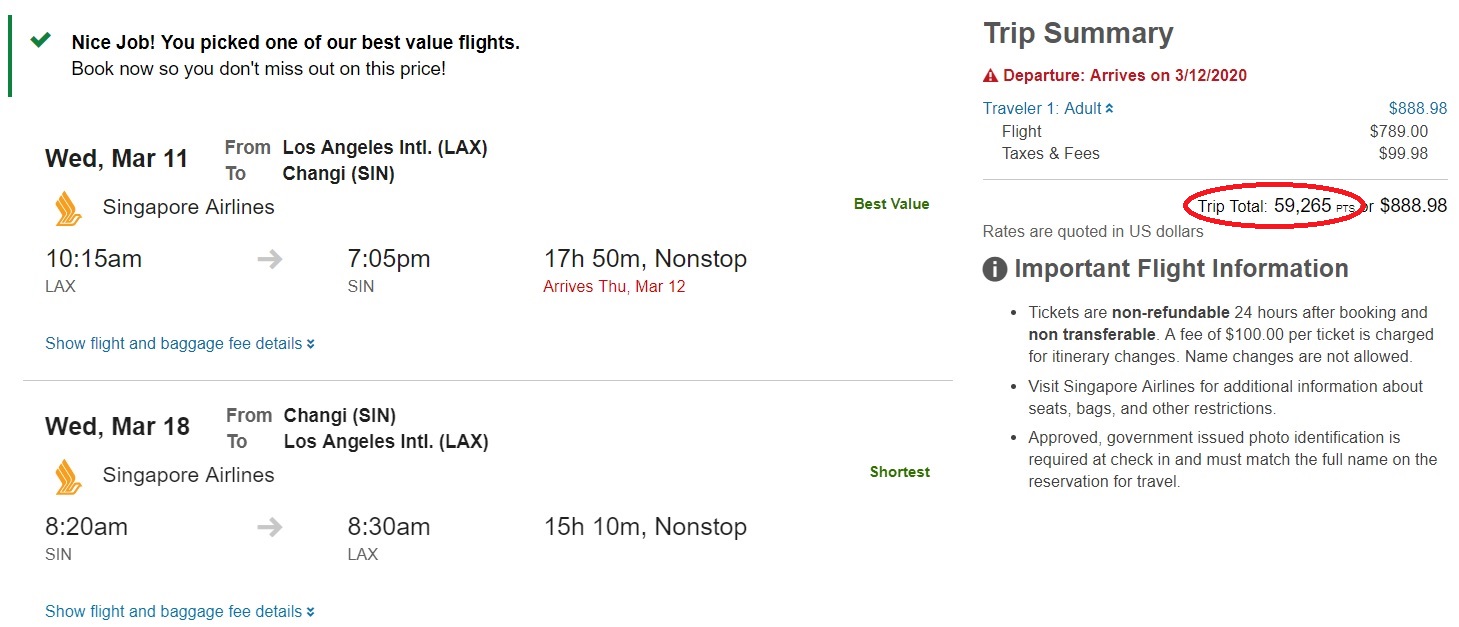Click the red warning triangle icon
The width and height of the screenshot is (1459, 627).
(990, 76)
